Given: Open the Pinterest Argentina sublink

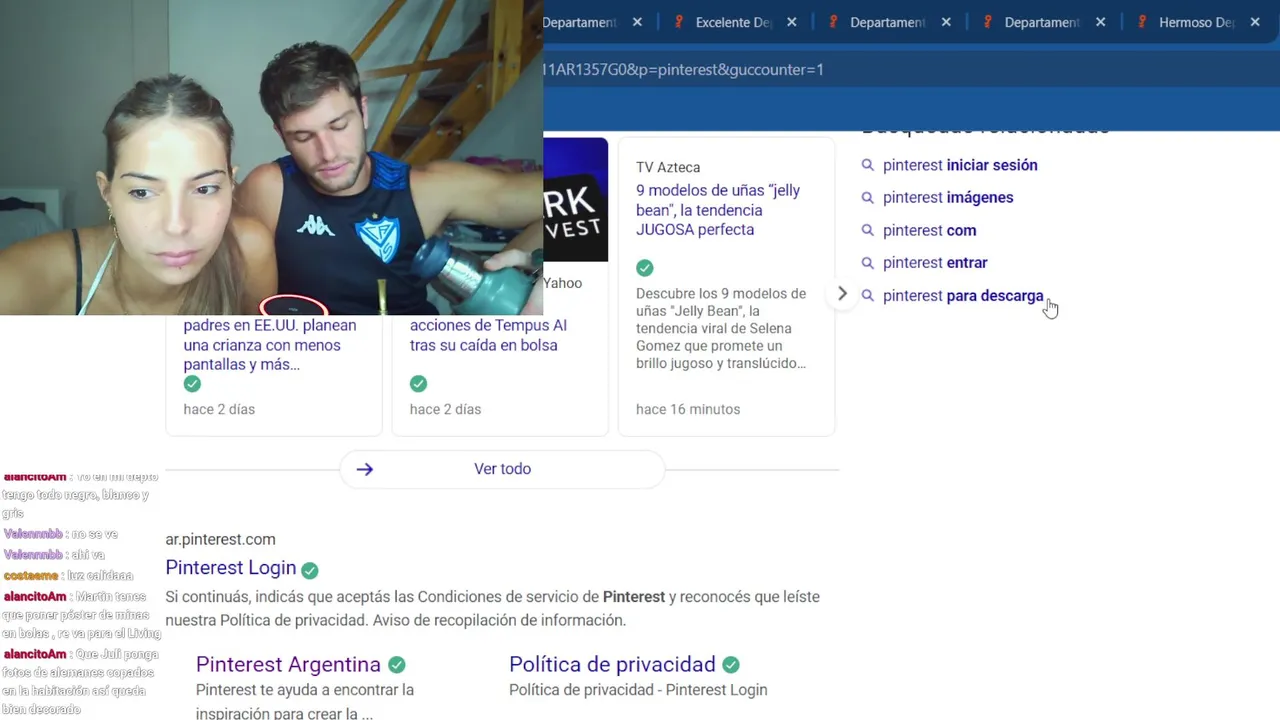Looking at the screenshot, I should [x=288, y=665].
